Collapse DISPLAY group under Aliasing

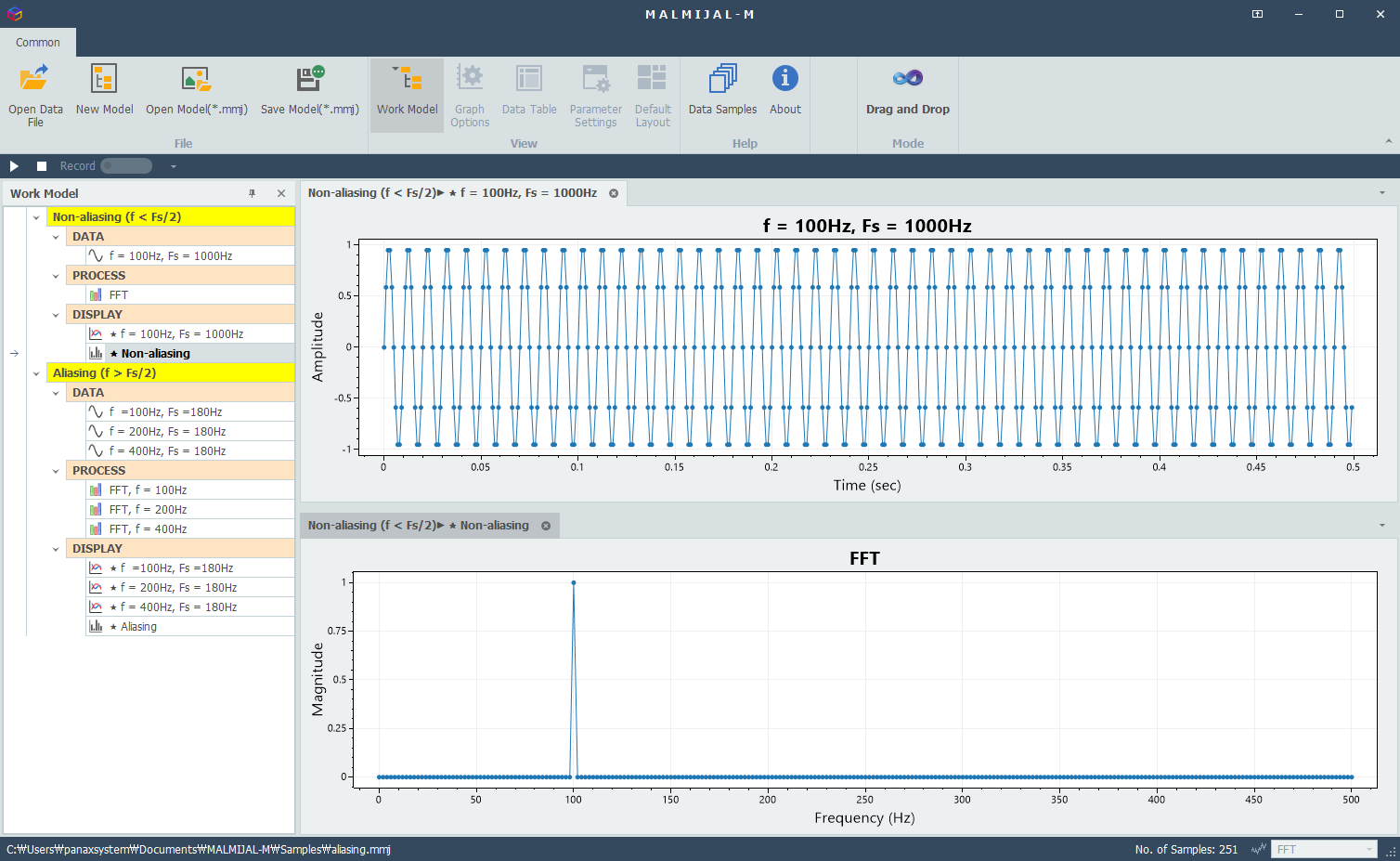click(x=56, y=549)
